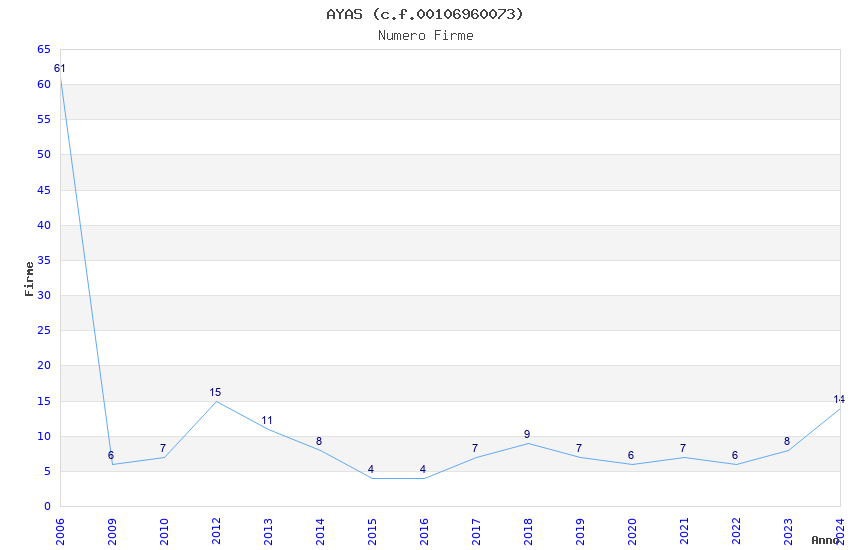The height and width of the screenshot is (550, 850).
Task: Click x-axis year label 2019
Action: coord(580,532)
